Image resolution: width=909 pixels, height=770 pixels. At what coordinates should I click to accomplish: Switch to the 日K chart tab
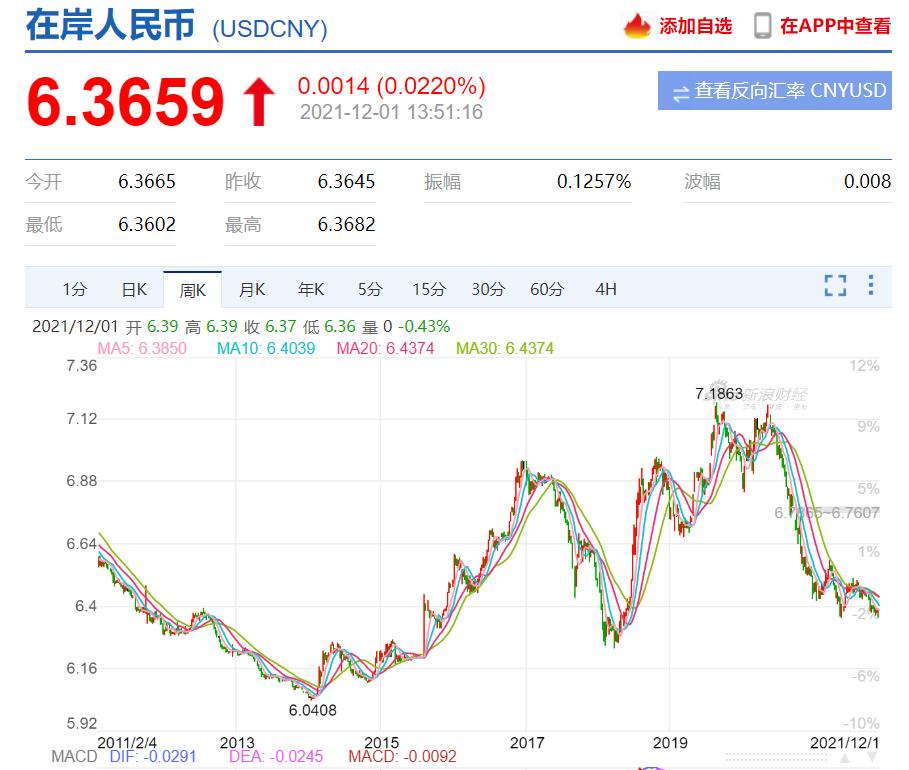[x=132, y=288]
